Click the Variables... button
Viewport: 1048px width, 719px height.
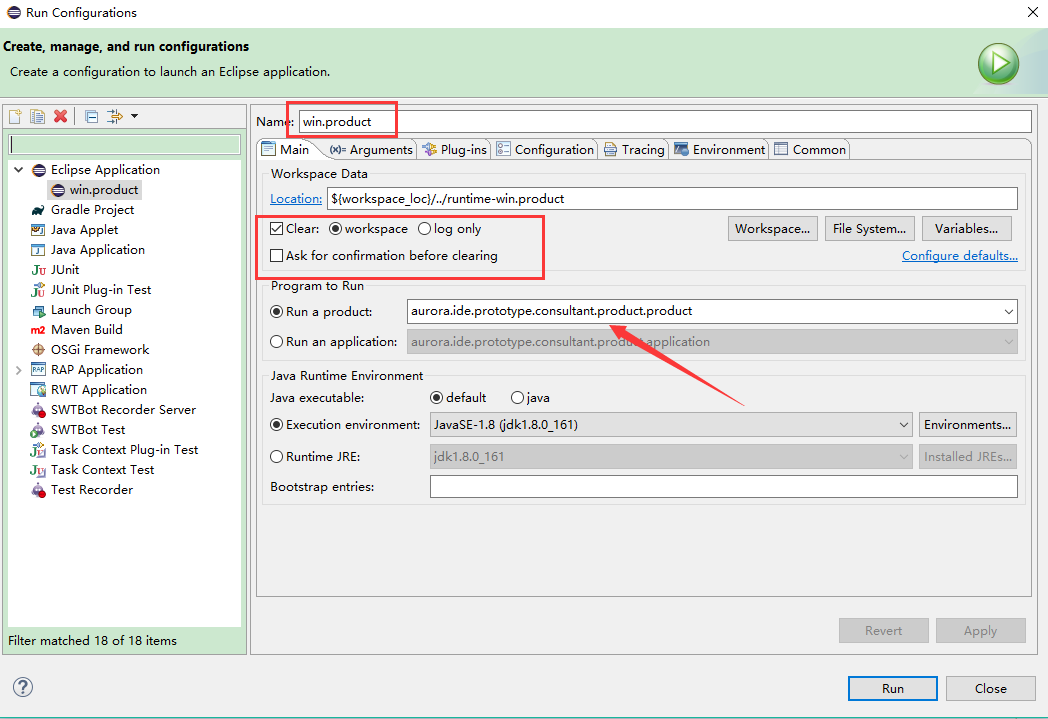966,228
